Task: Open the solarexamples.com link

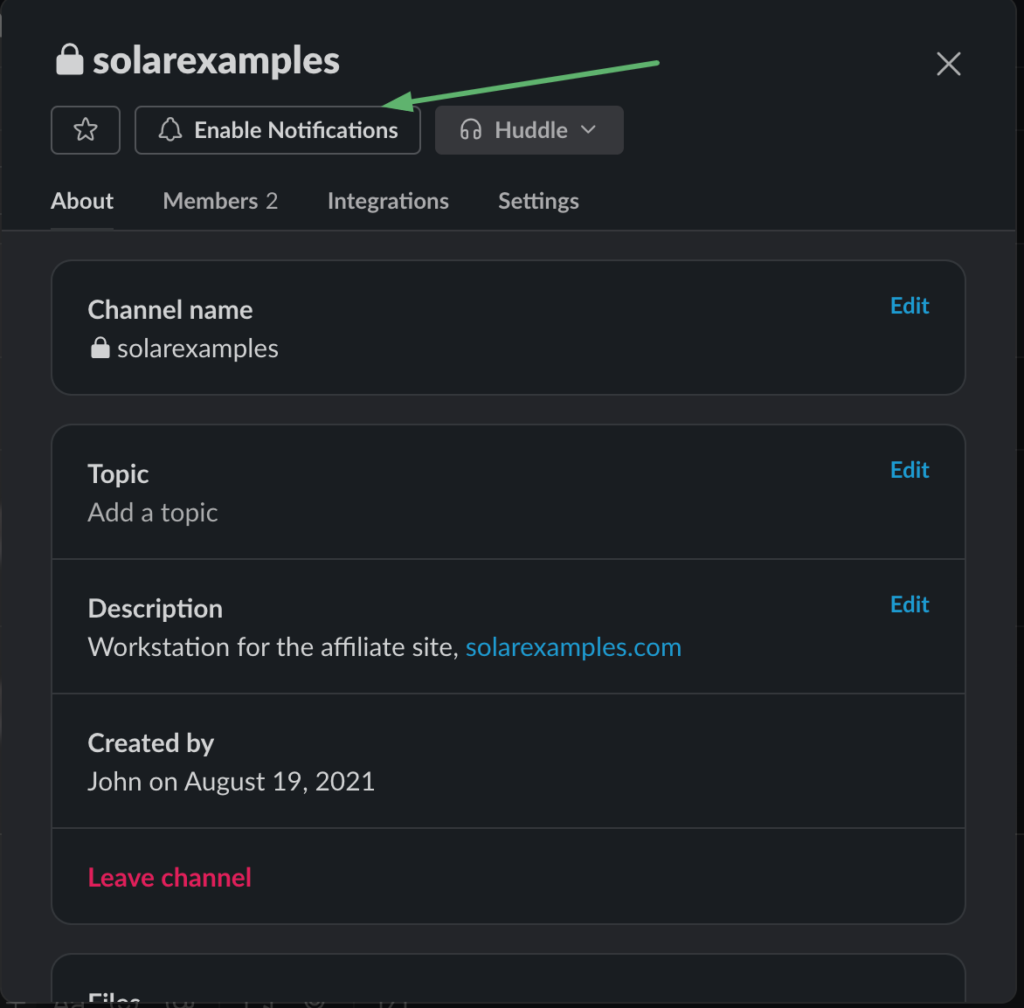Action: coord(573,647)
